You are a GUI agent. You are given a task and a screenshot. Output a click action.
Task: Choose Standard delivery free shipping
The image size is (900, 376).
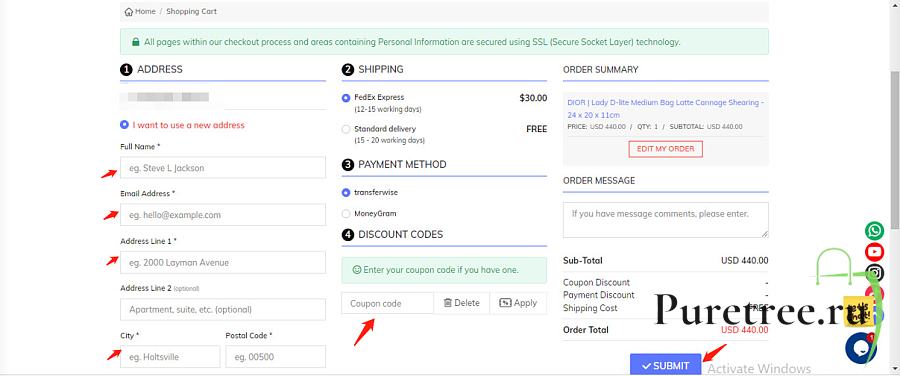click(346, 129)
